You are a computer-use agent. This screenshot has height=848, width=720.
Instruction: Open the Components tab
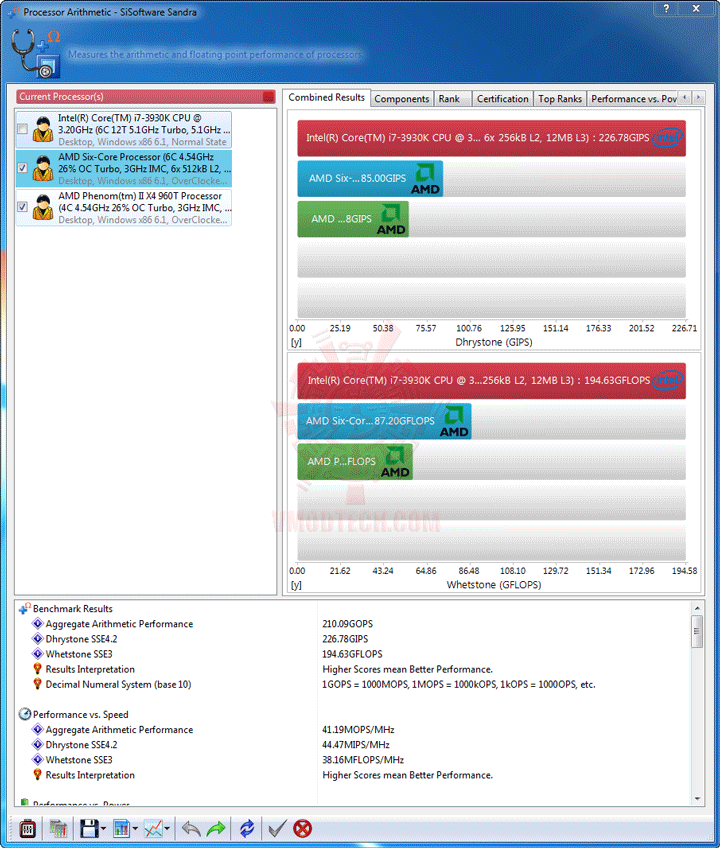401,99
